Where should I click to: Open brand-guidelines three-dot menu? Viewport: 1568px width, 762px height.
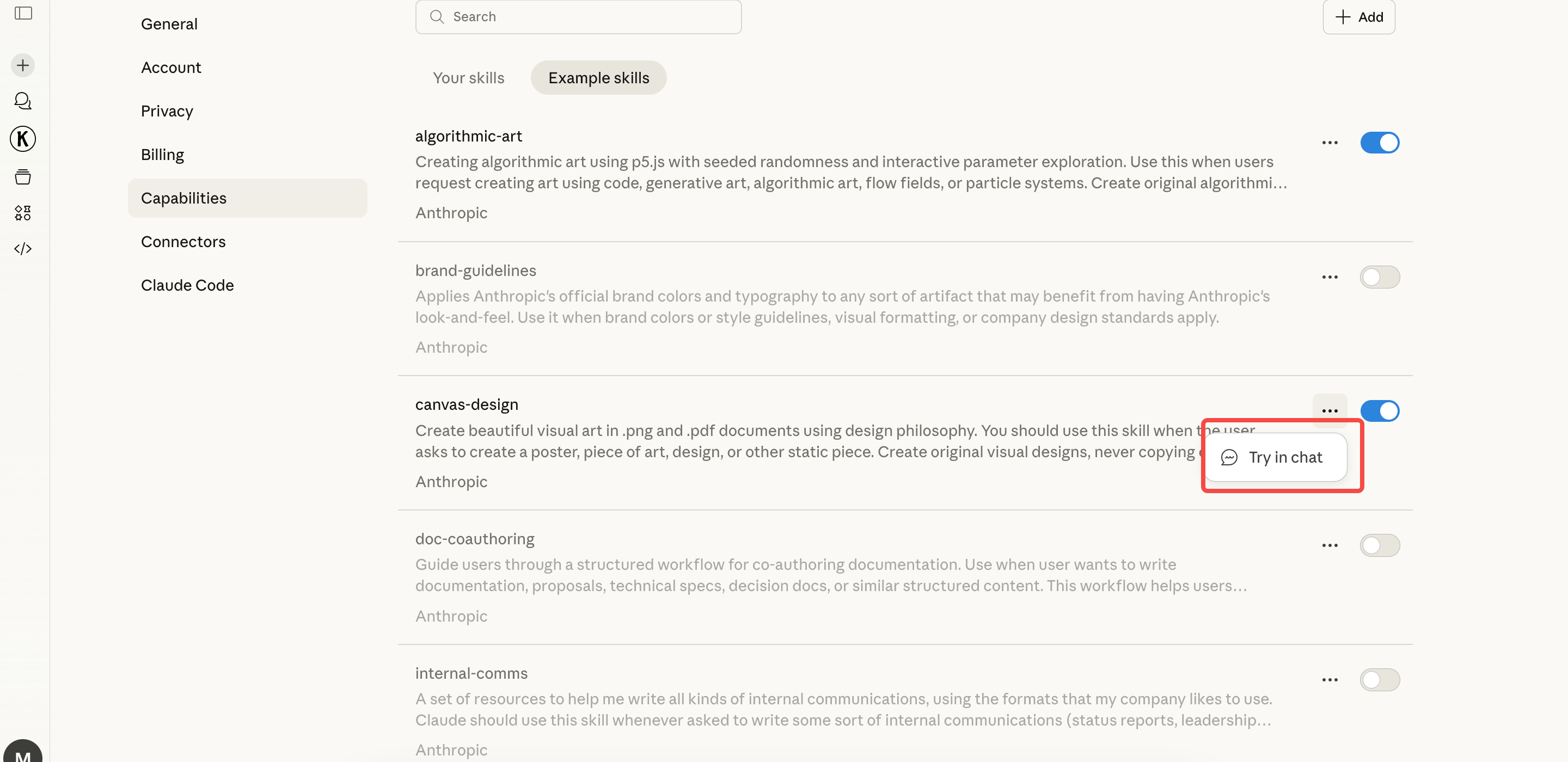point(1330,278)
